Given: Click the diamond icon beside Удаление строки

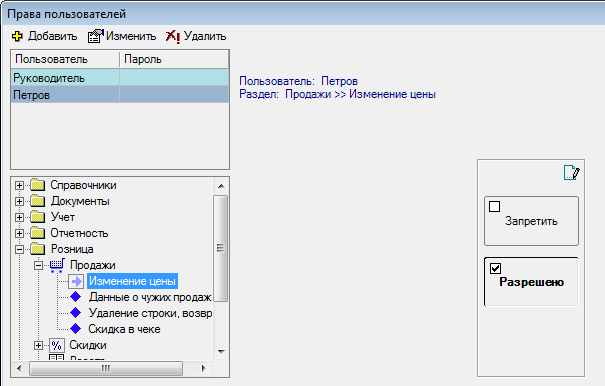Looking at the screenshot, I should click(x=76, y=313).
